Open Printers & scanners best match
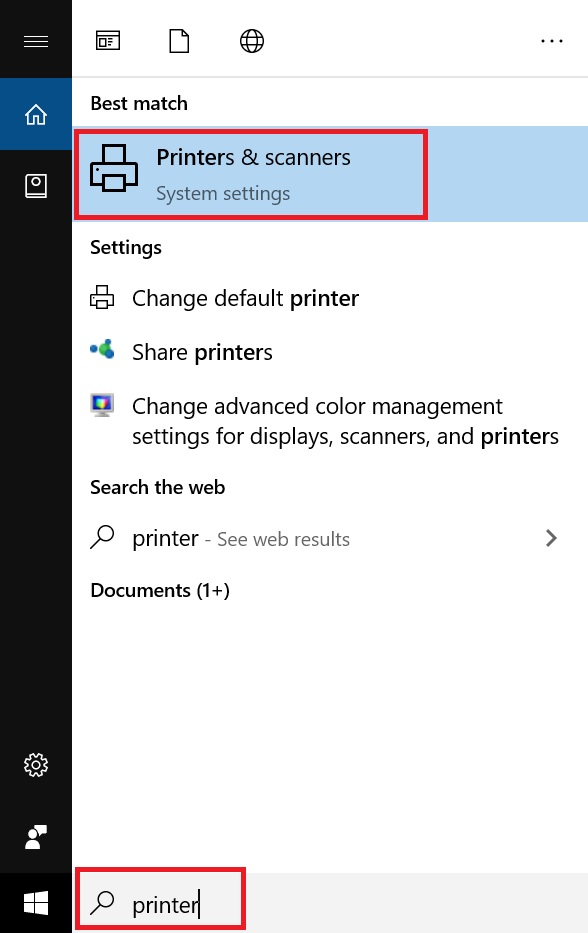Screen dimensions: 588x933 pos(330,174)
